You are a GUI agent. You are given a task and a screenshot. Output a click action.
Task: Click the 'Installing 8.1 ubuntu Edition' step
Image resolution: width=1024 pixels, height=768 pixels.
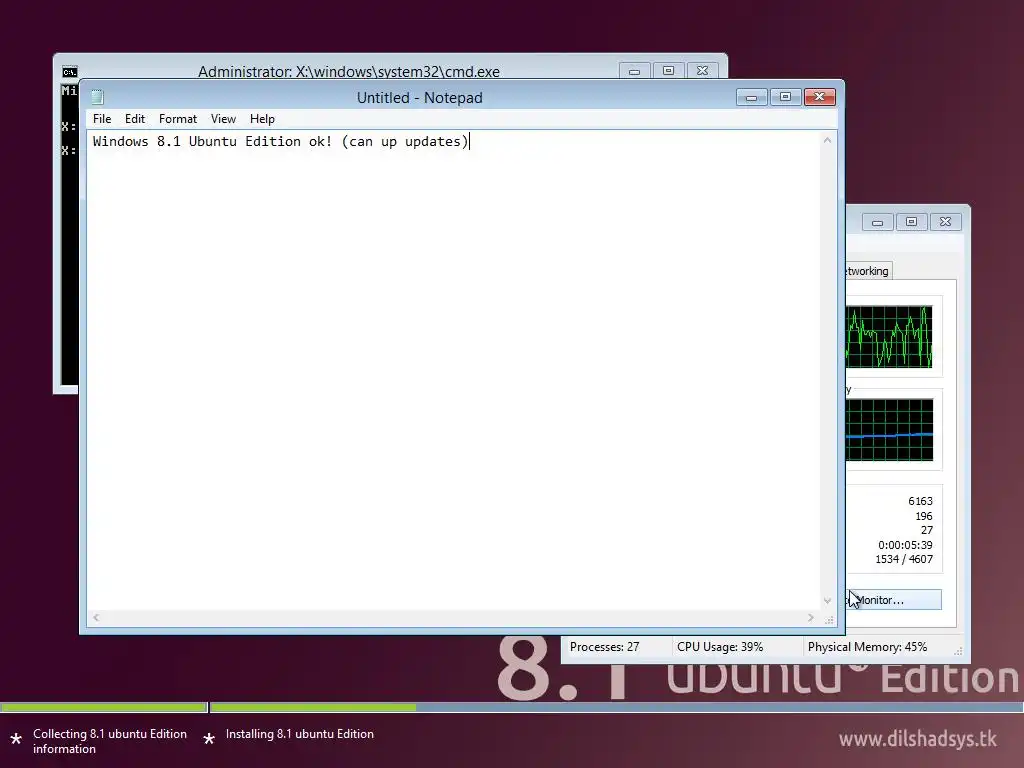click(x=300, y=734)
